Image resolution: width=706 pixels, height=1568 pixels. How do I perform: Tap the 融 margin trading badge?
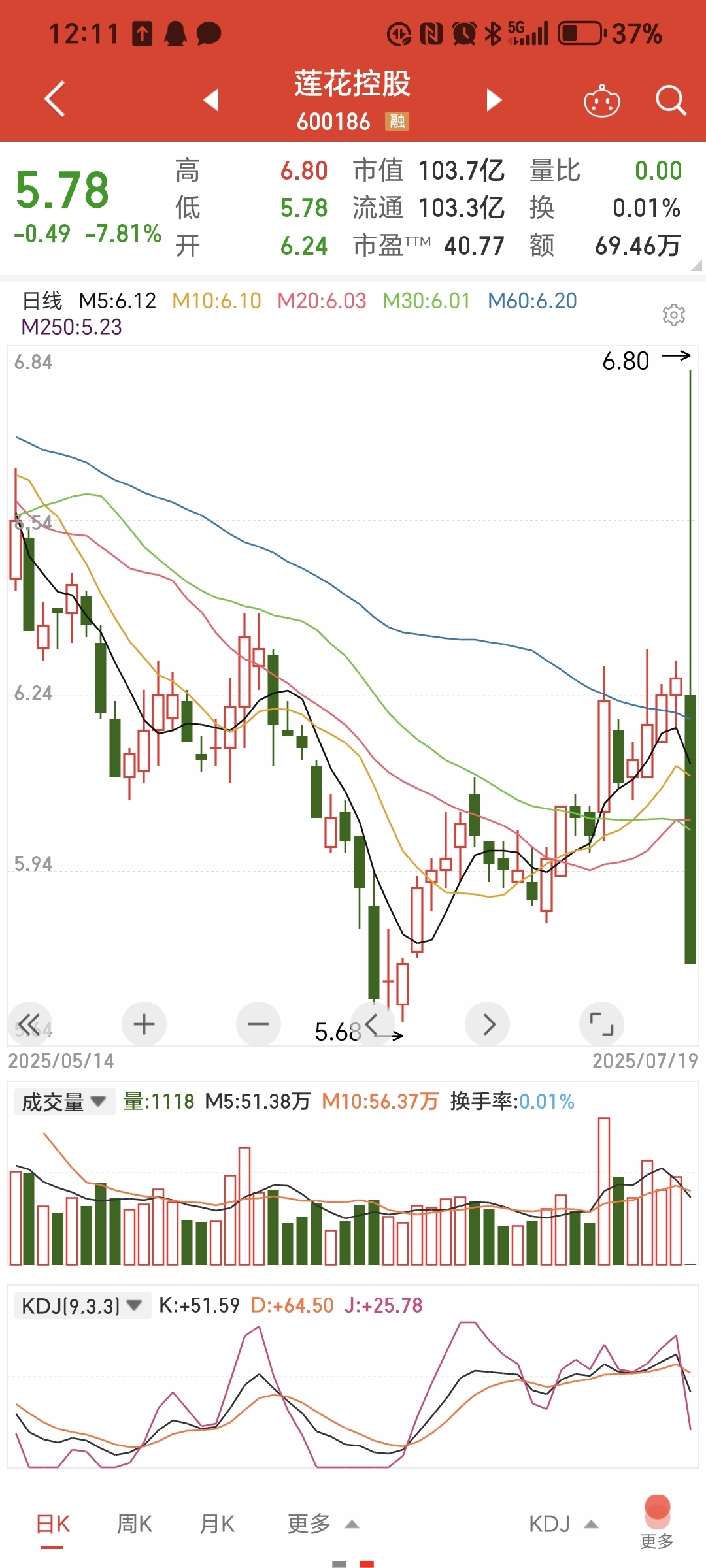point(397,121)
